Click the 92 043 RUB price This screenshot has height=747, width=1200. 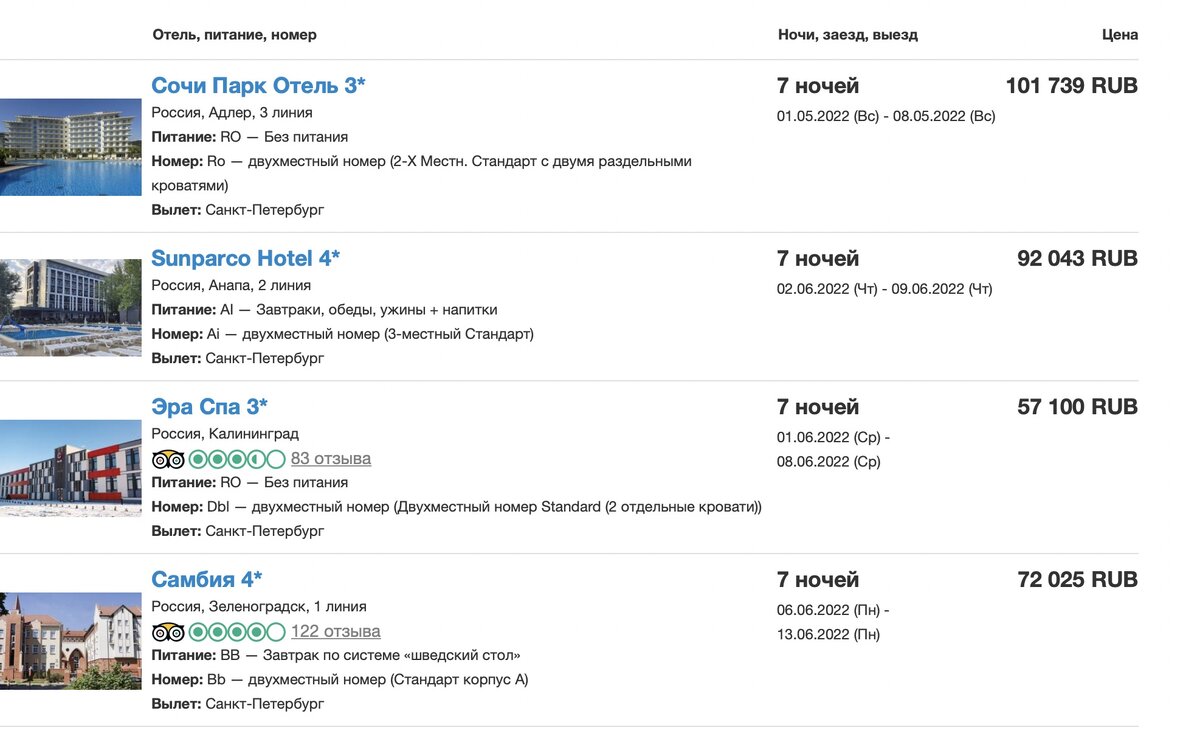(1077, 258)
